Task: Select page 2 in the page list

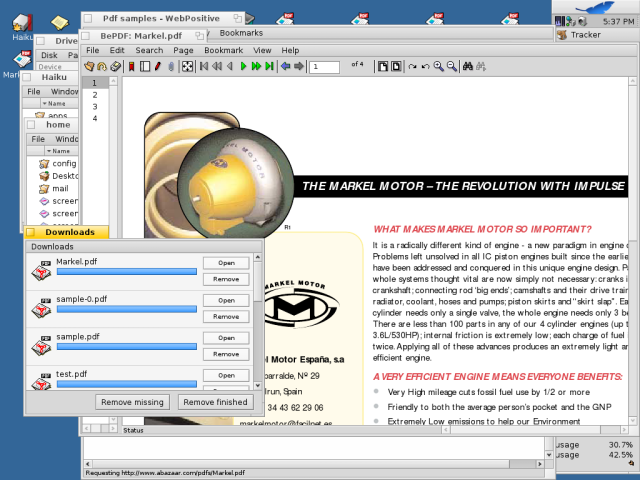Action: point(96,95)
